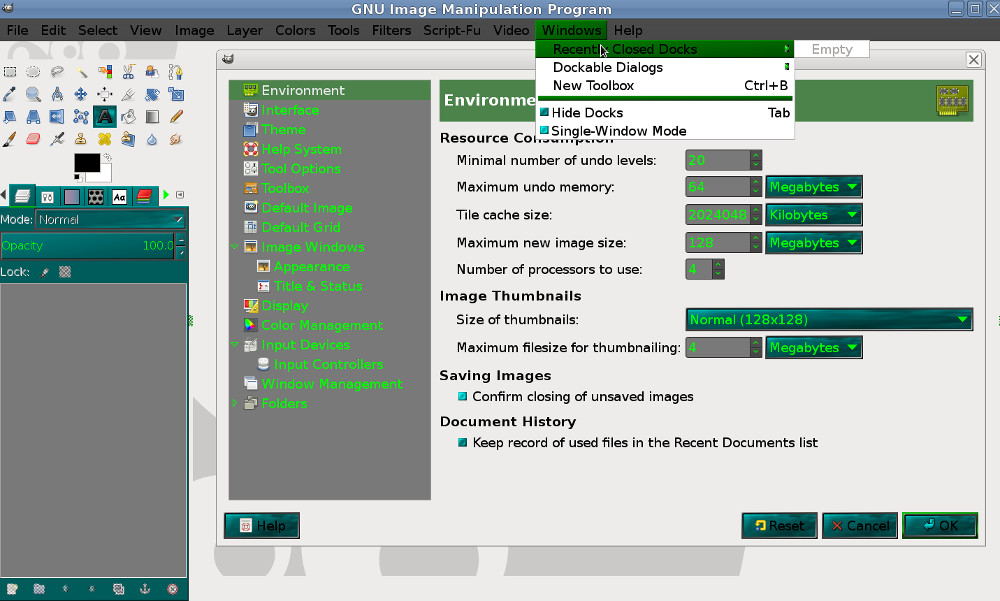Enable Single-Window Mode

665,131
